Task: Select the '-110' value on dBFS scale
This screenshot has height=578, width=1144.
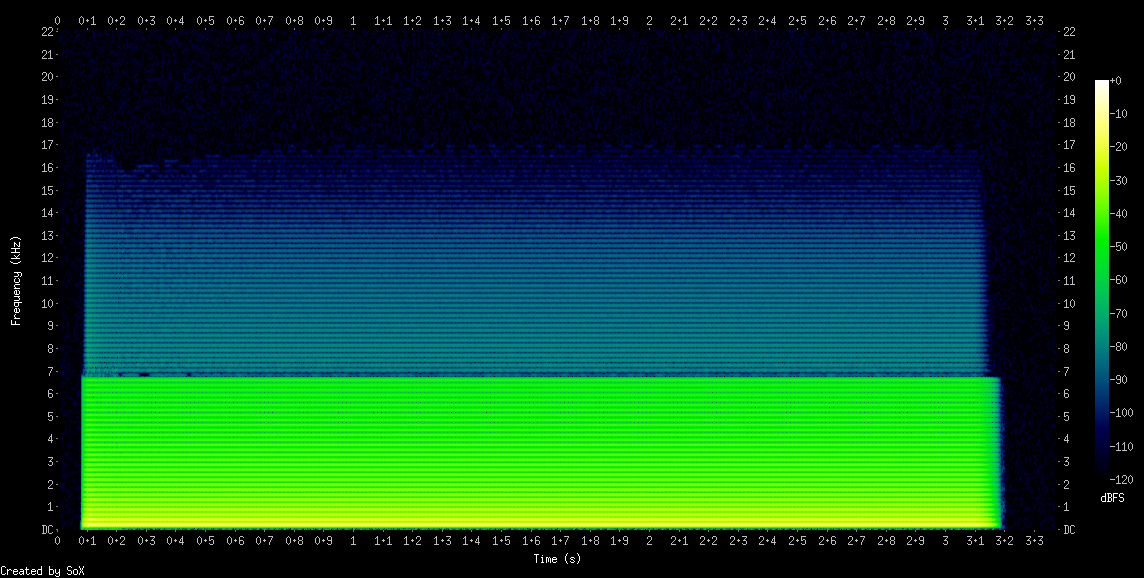Action: tap(1121, 447)
